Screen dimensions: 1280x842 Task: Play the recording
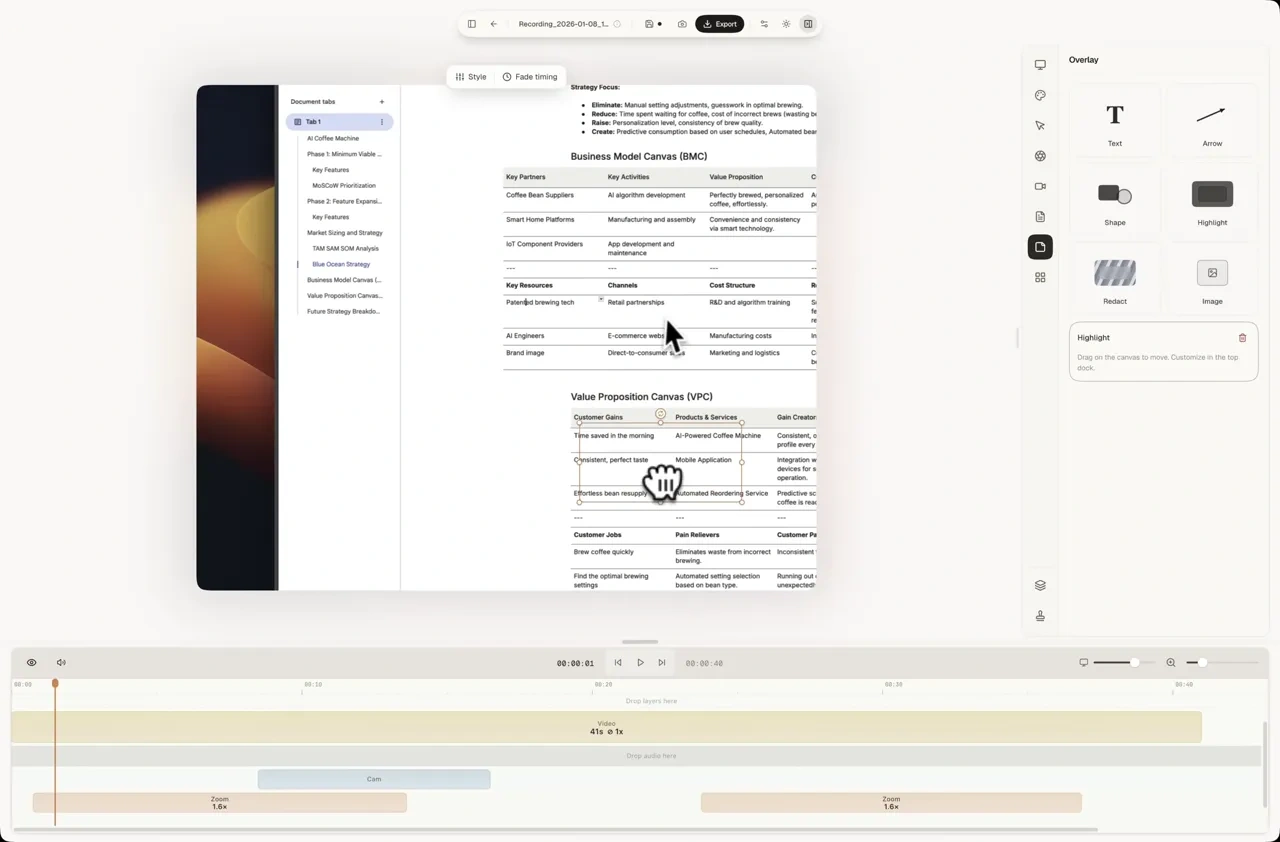640,663
